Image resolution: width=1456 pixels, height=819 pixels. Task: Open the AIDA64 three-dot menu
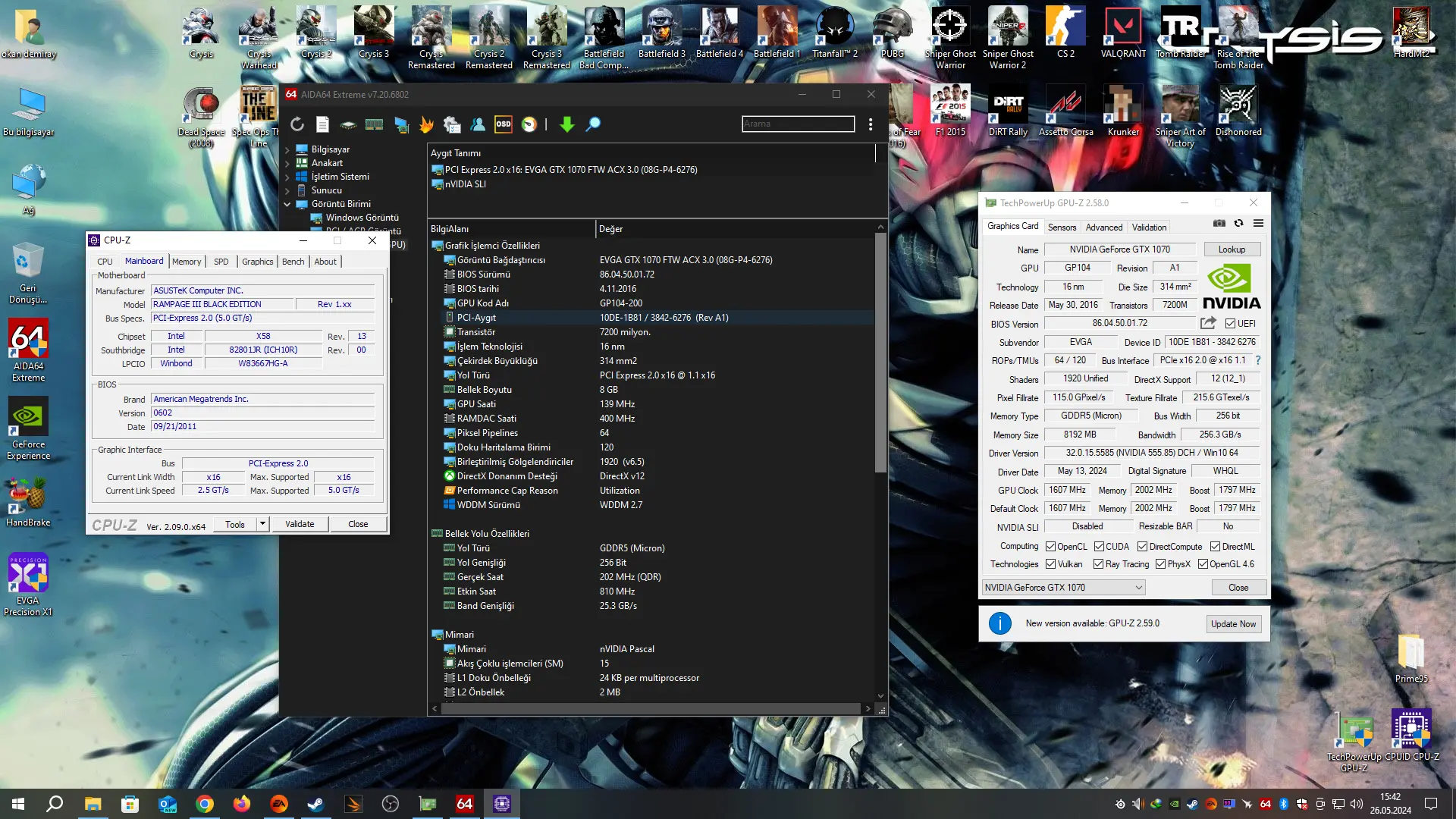tap(871, 124)
